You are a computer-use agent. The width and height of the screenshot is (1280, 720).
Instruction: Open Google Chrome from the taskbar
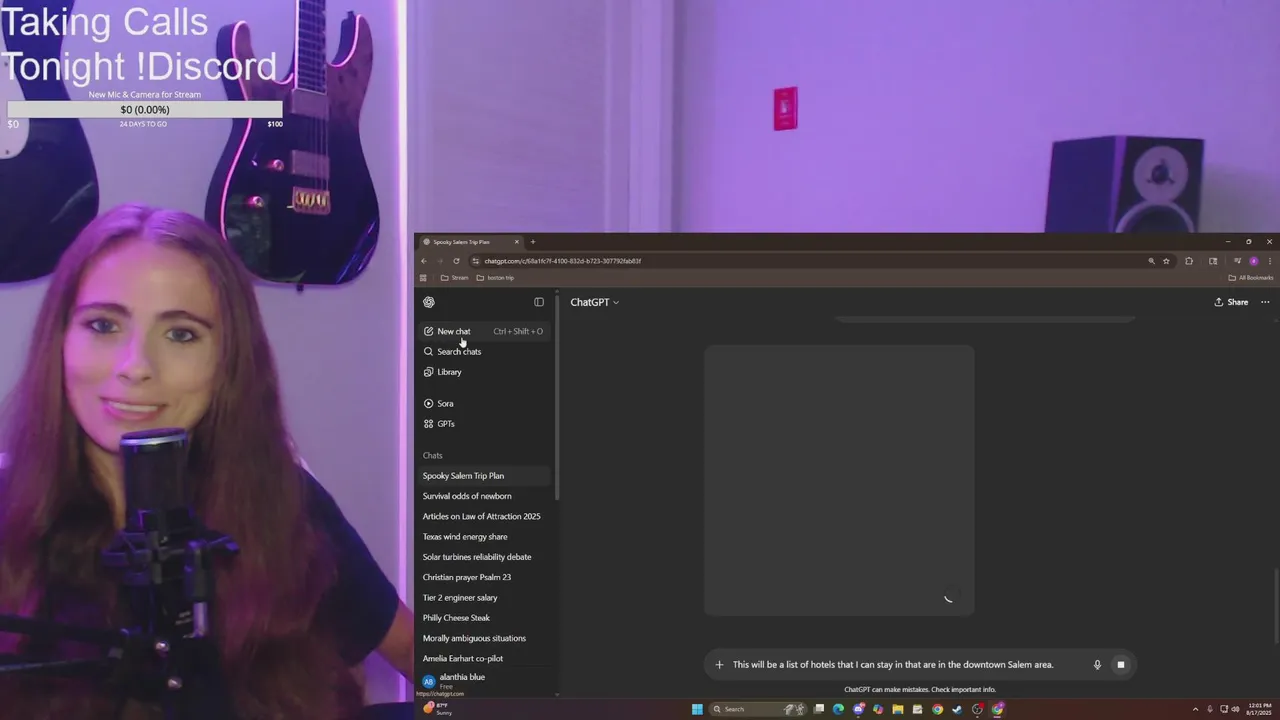[x=937, y=709]
